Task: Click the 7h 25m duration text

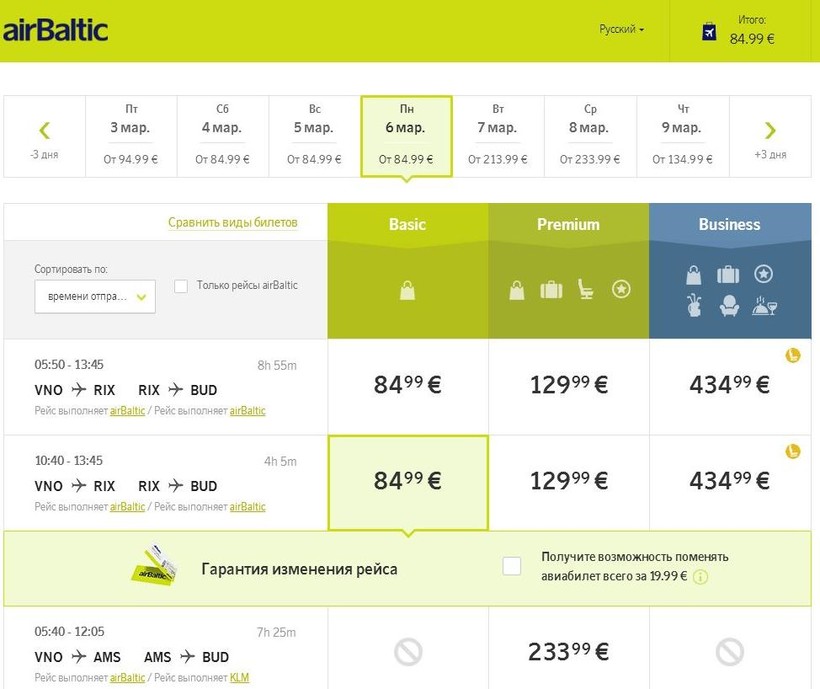Action: coord(276,633)
